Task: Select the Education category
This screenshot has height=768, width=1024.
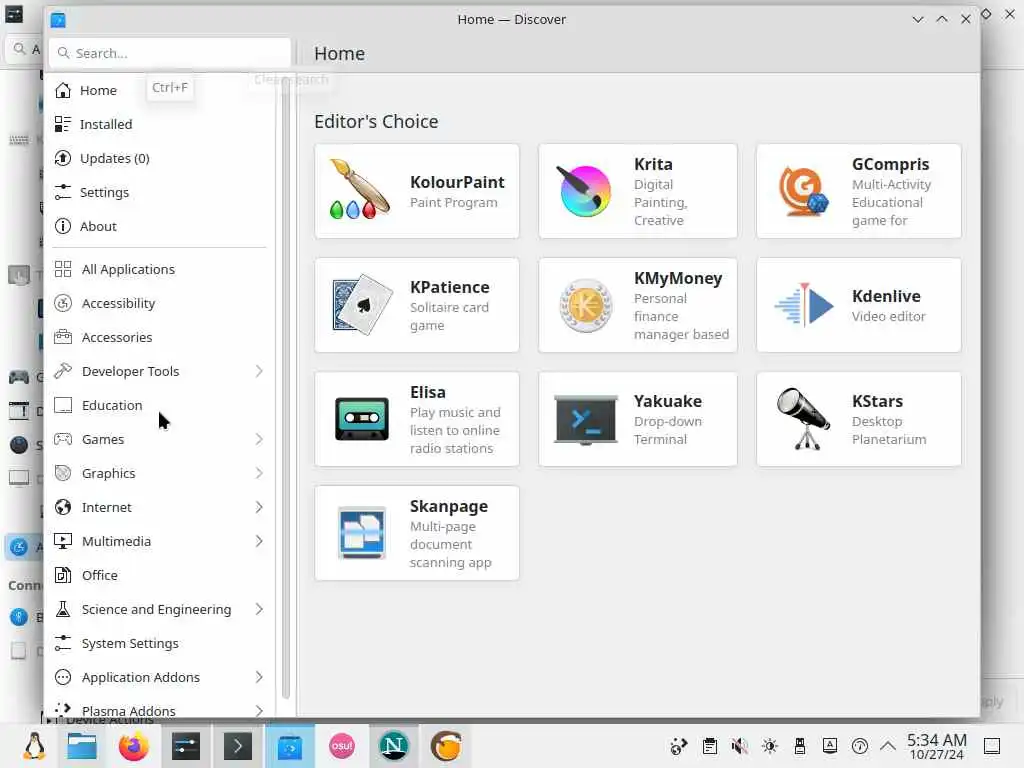Action: pyautogui.click(x=160, y=405)
